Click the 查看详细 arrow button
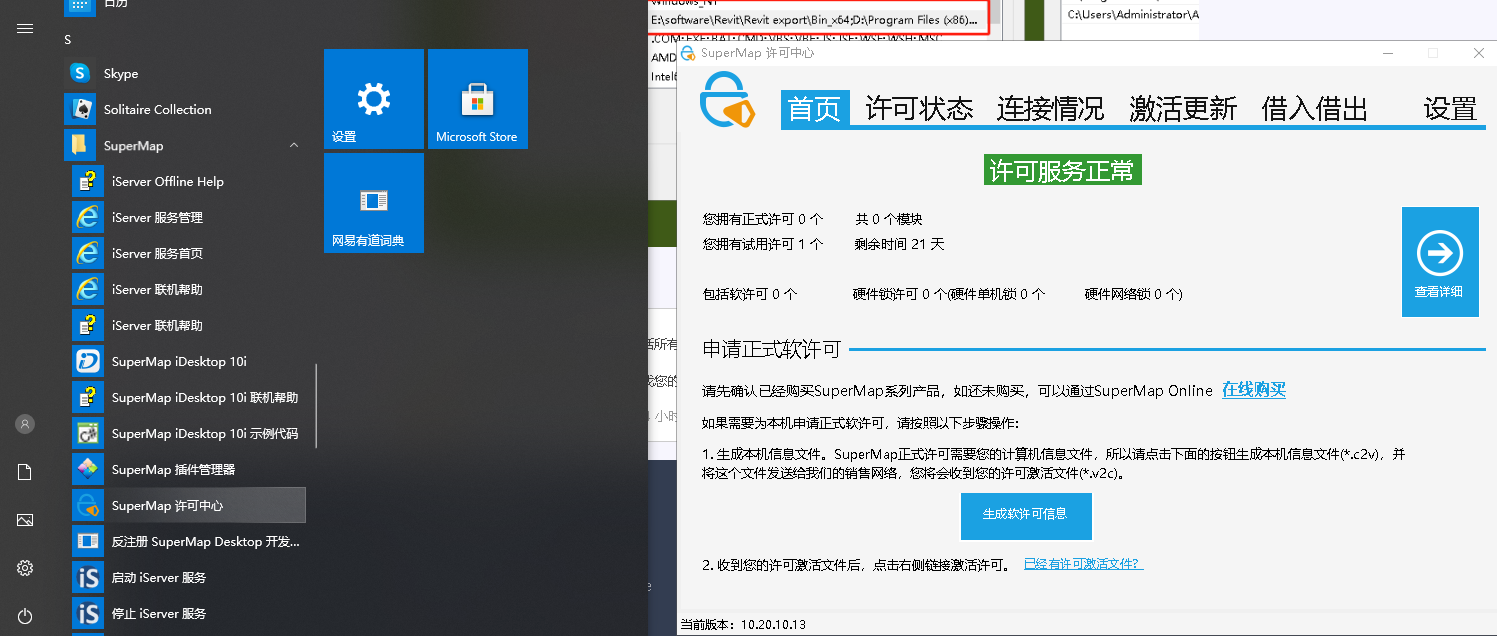Image resolution: width=1497 pixels, height=636 pixels. (x=1440, y=262)
